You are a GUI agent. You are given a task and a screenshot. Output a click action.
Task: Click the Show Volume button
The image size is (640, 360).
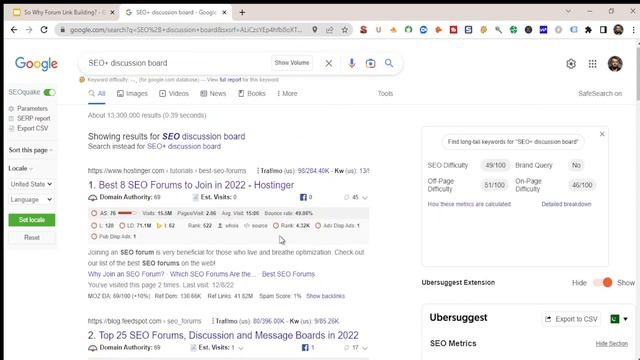coord(292,63)
